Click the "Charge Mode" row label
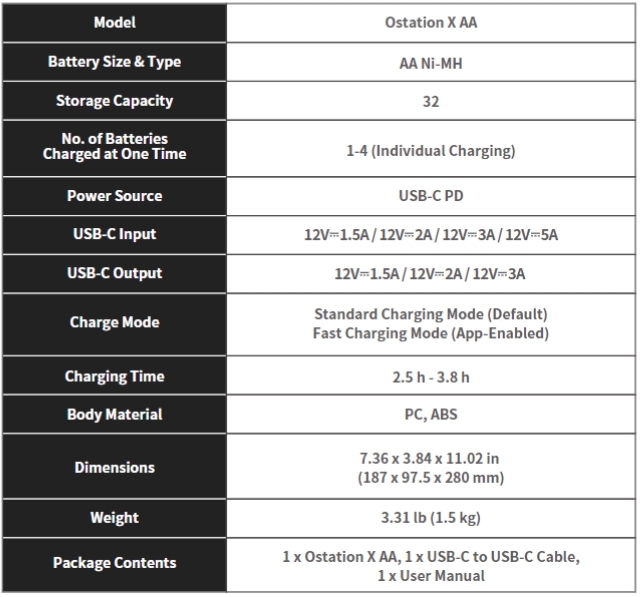 click(114, 323)
